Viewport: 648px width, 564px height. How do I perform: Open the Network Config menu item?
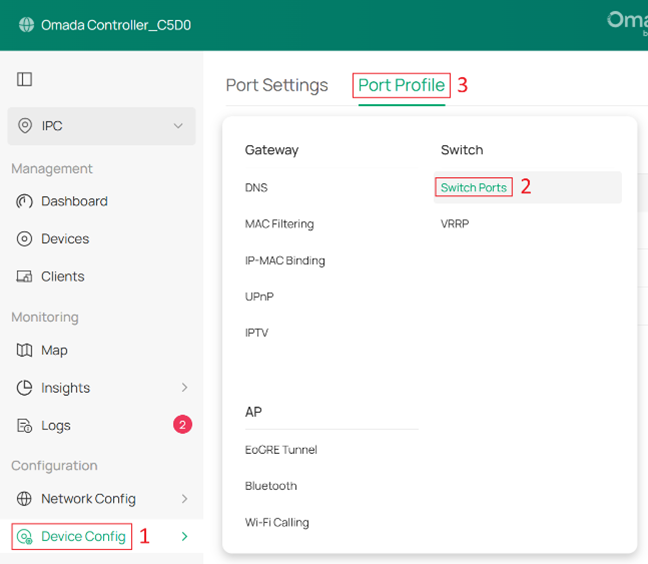coord(88,499)
